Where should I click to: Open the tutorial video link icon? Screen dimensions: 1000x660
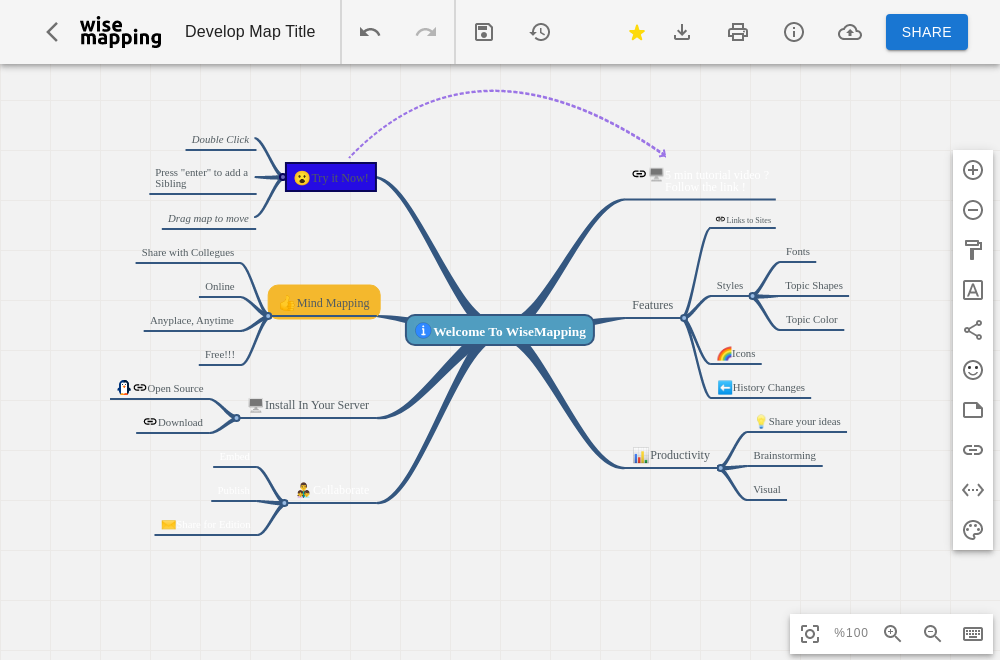[639, 173]
